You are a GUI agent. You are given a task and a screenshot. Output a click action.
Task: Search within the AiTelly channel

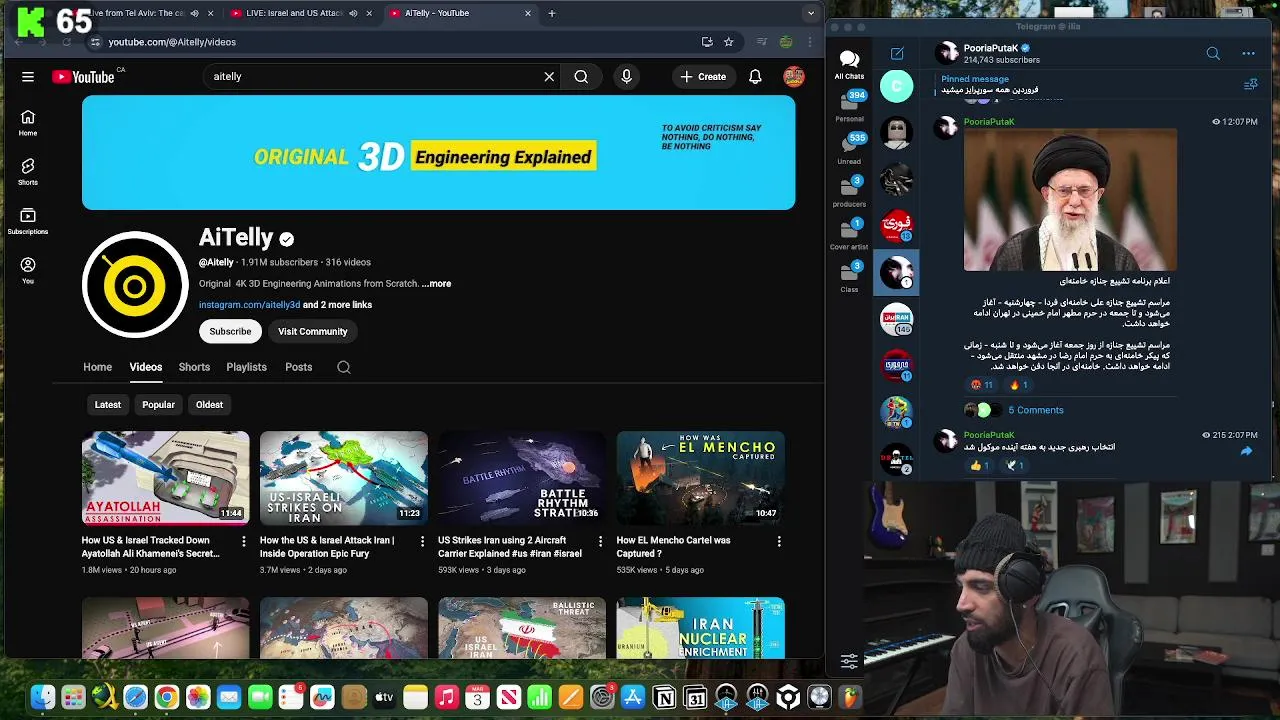(343, 367)
